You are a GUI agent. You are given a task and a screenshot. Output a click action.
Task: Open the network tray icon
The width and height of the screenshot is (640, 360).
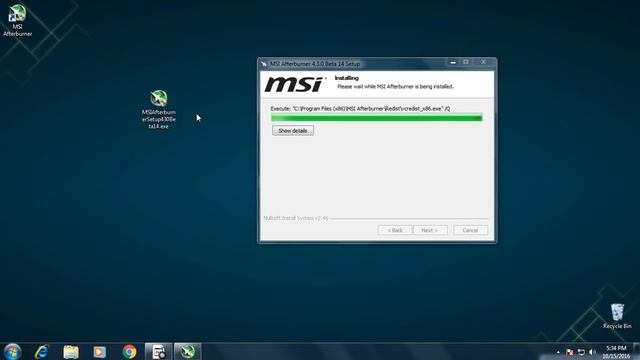click(581, 352)
